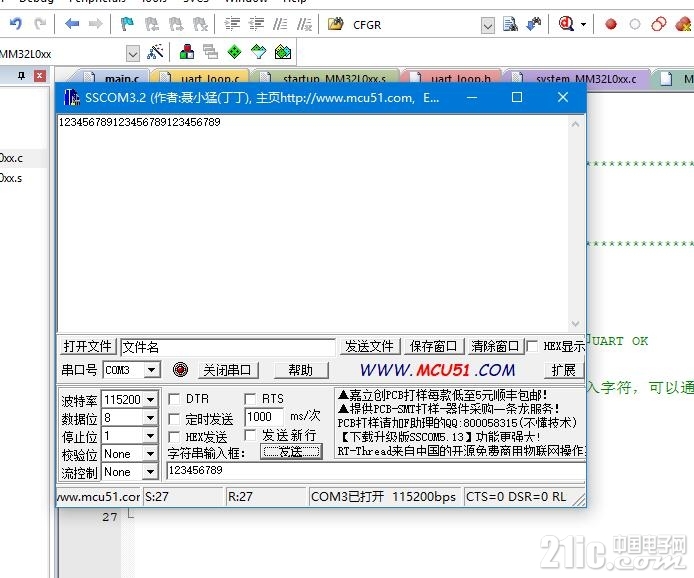Navigate backward with the blue left arrow
Viewport: 694px width, 578px height.
[x=72, y=23]
